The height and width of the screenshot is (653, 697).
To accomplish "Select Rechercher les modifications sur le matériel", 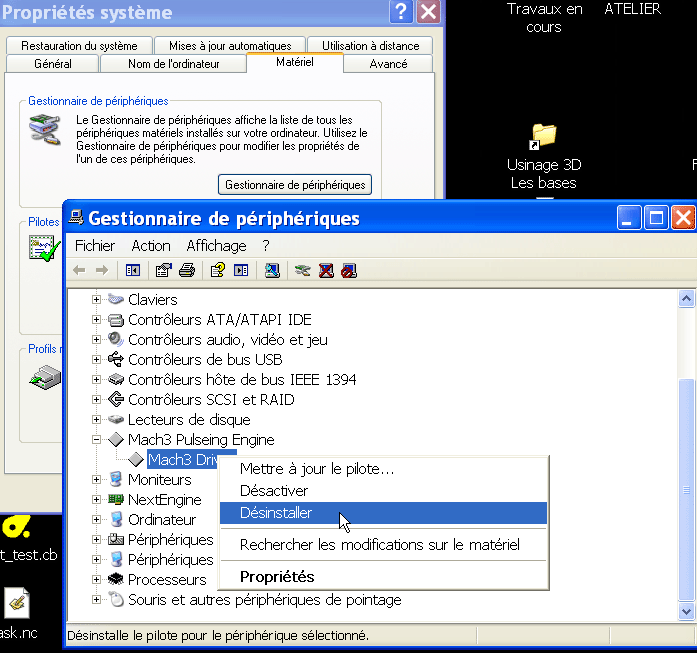I will point(383,545).
